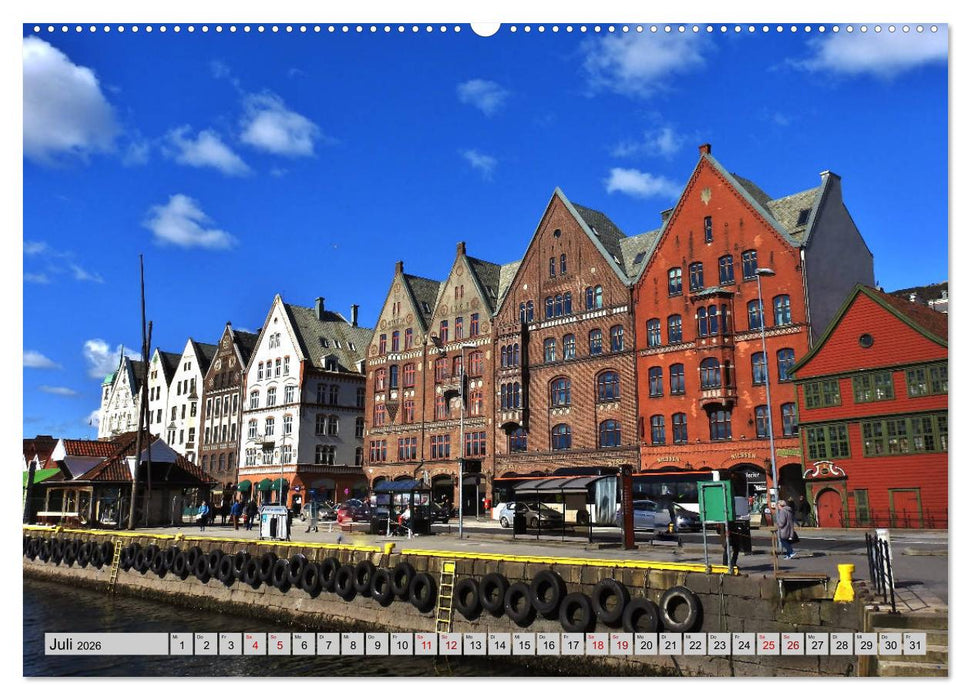Click Sunday 26 in the calendar row
The height and width of the screenshot is (700, 971).
click(792, 644)
